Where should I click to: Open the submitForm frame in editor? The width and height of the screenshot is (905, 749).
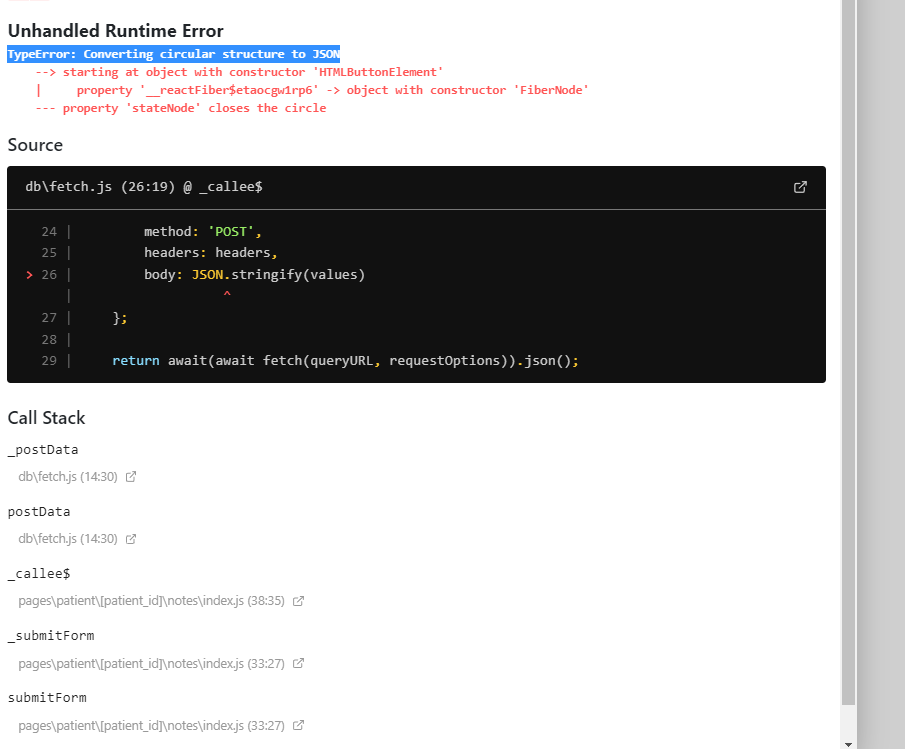pos(297,725)
